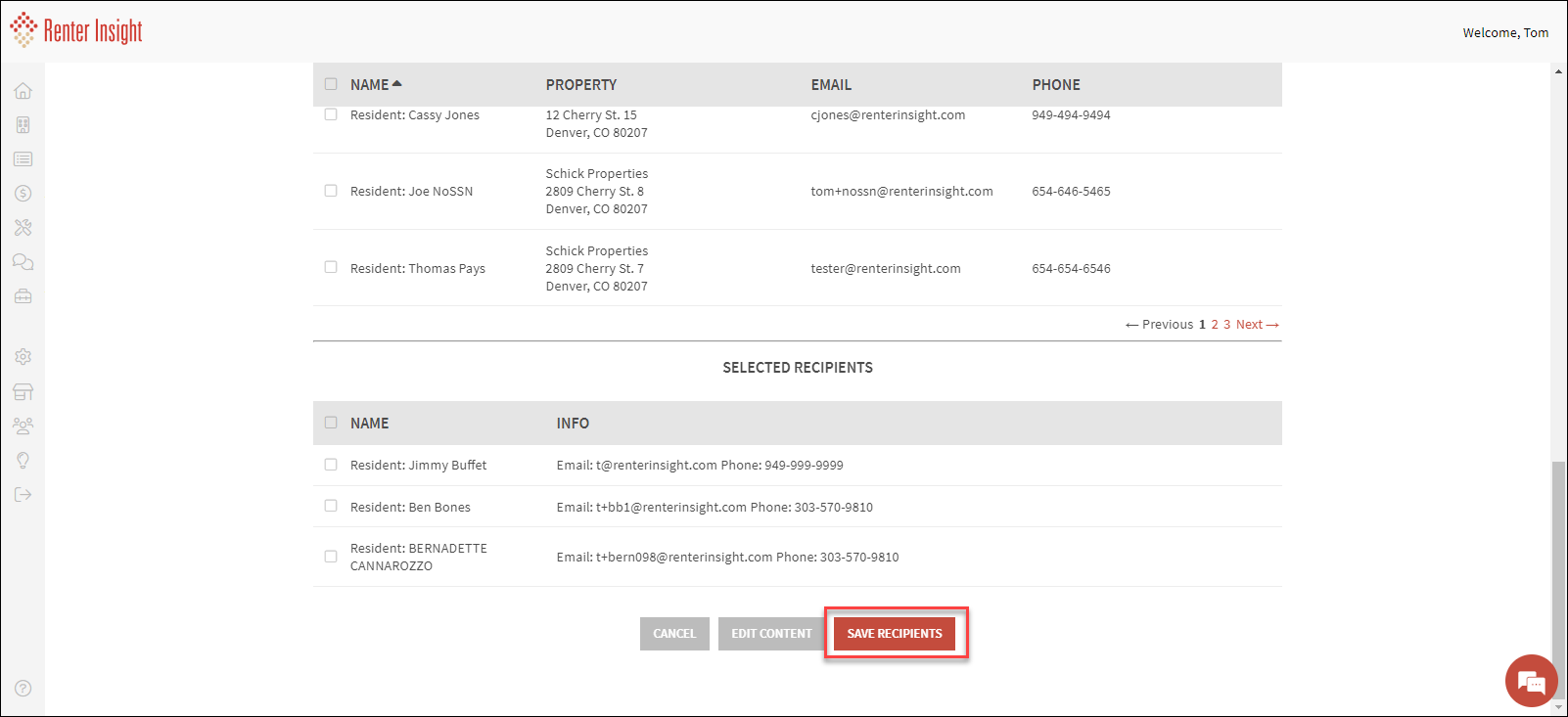Click Resident: Cassy Jones name
The width and height of the screenshot is (1568, 717).
coord(415,115)
